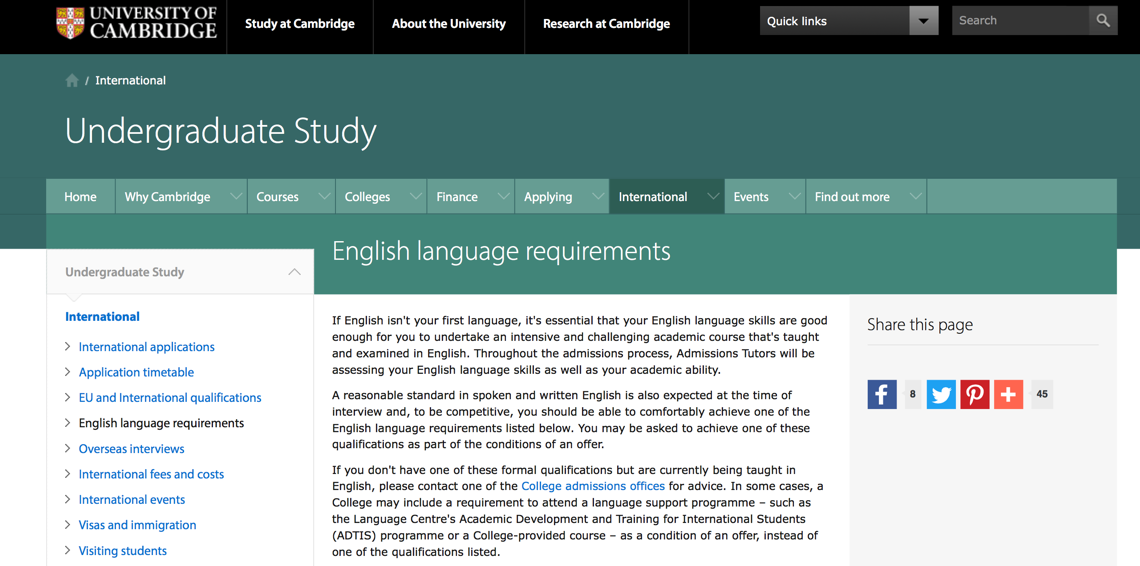Open EU and International qualifications link
This screenshot has width=1140, height=566.
tap(170, 398)
